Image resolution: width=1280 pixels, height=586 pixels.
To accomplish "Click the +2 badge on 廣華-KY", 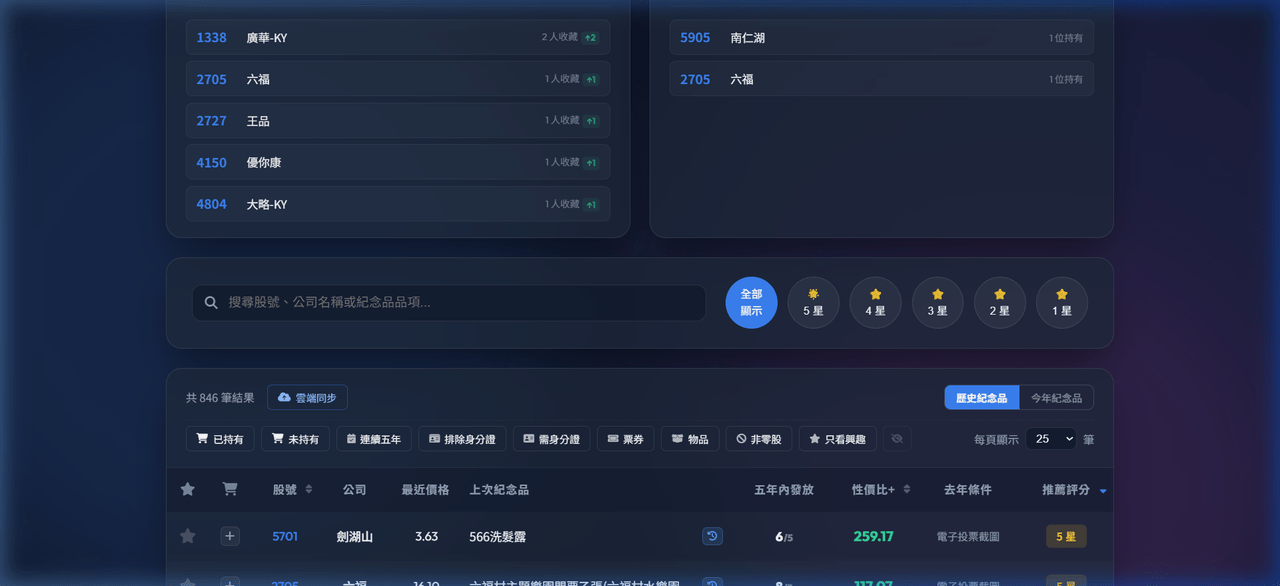I will pyautogui.click(x=590, y=37).
